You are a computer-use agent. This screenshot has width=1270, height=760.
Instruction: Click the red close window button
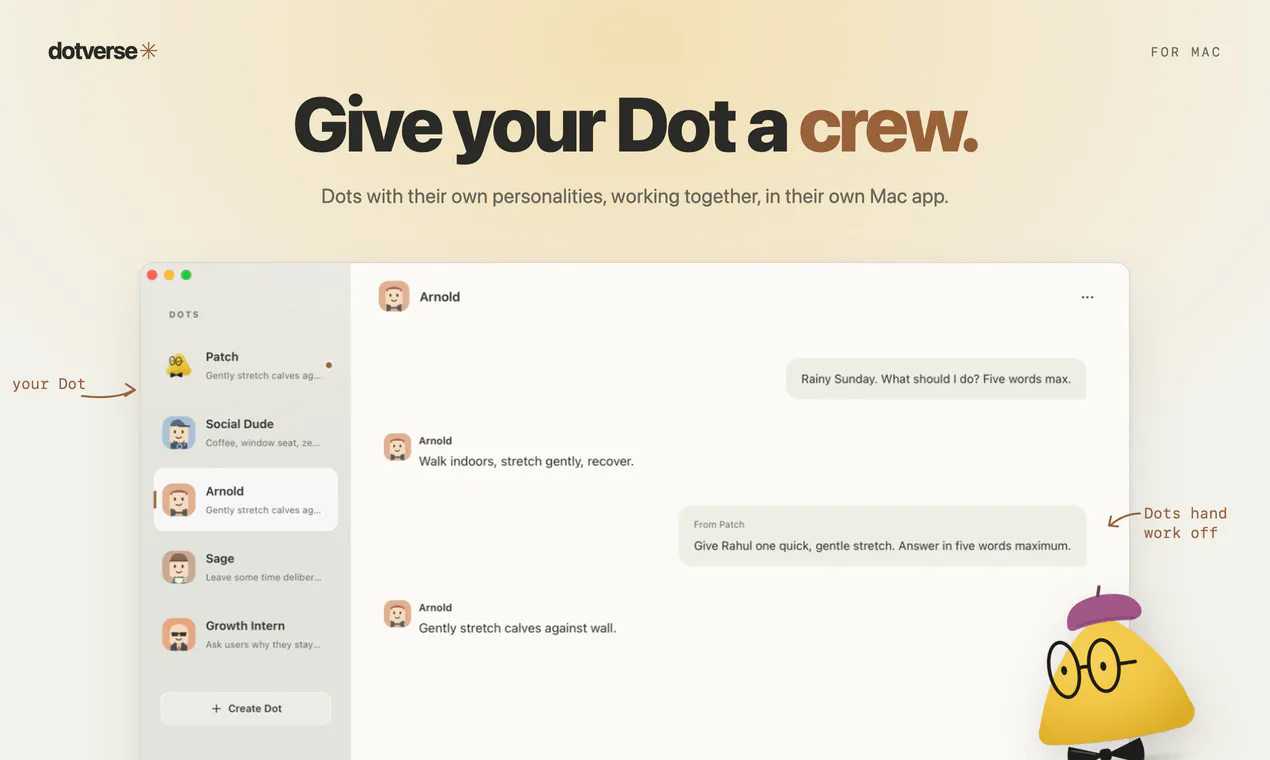152,275
